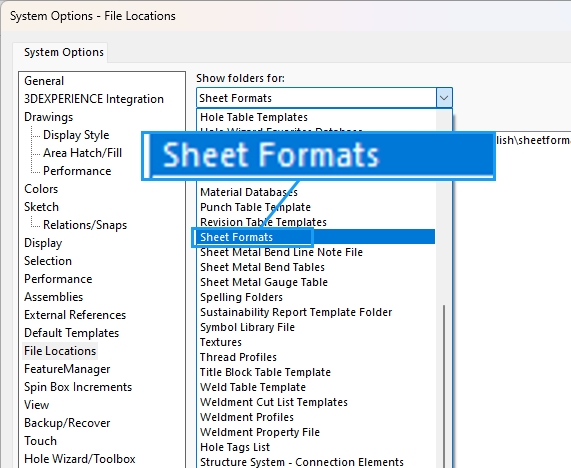This screenshot has width=571, height=468.
Task: Select highlighted Sheet Formats list entry
Action: click(x=316, y=237)
